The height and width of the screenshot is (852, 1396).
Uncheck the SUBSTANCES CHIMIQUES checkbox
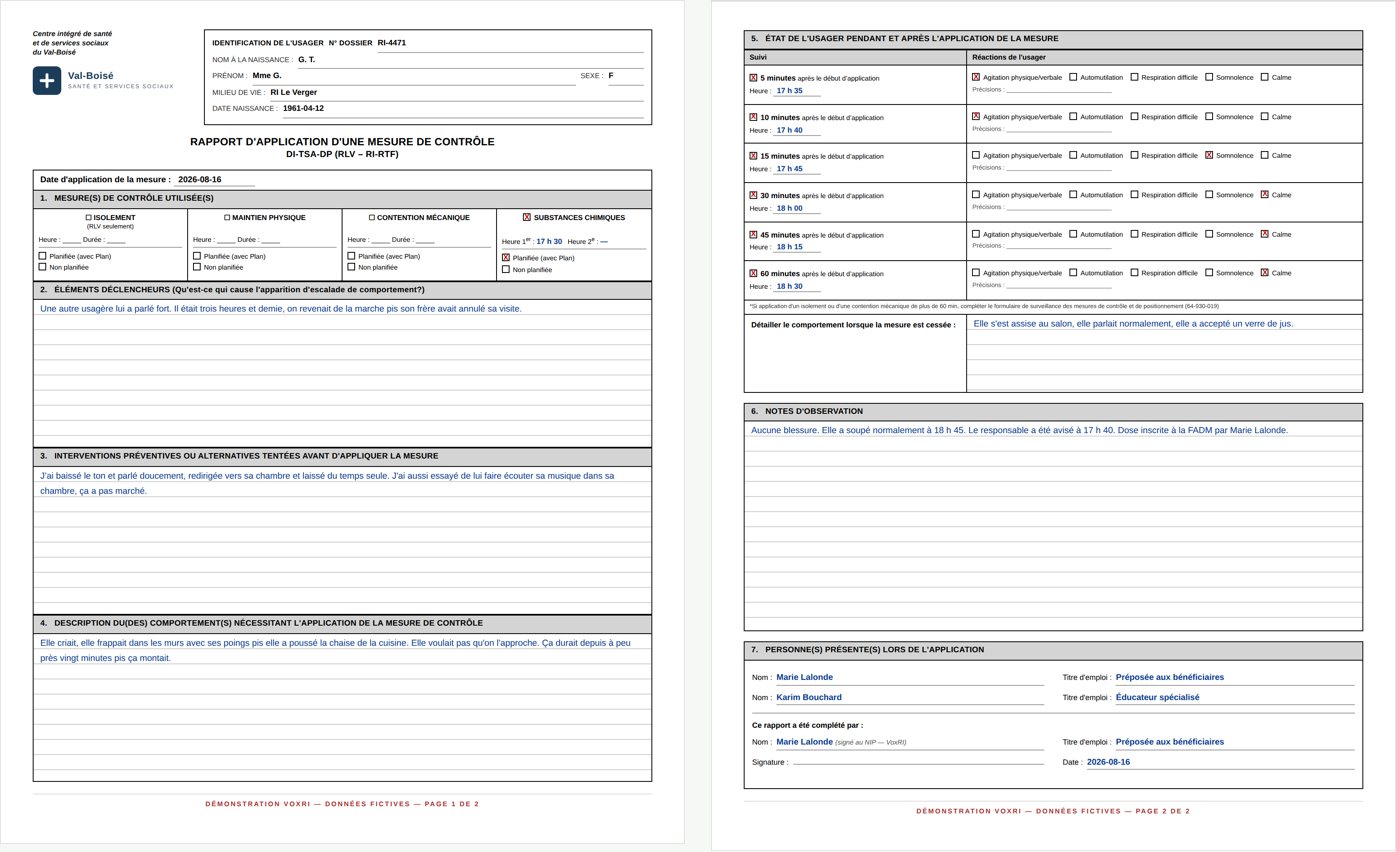pos(527,217)
